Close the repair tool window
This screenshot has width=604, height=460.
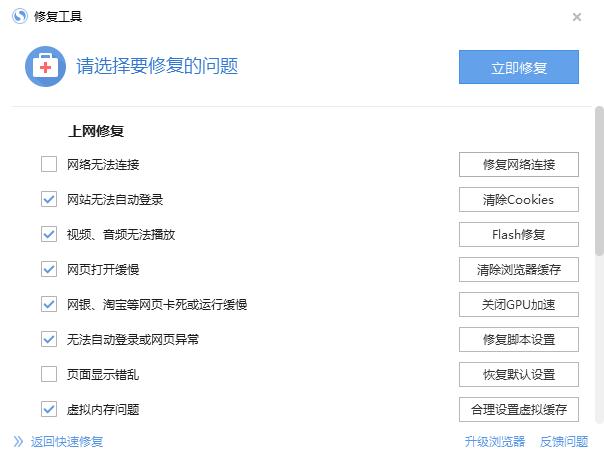pos(577,17)
